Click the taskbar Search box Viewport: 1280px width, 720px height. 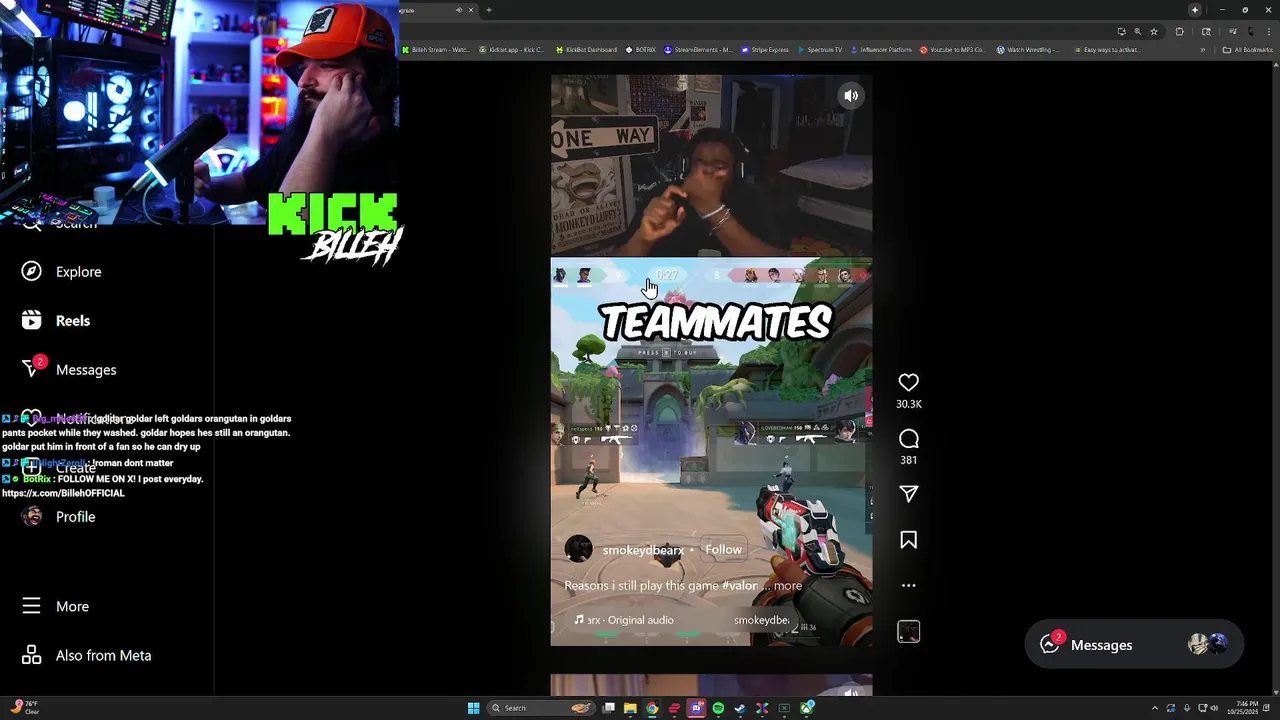click(541, 708)
